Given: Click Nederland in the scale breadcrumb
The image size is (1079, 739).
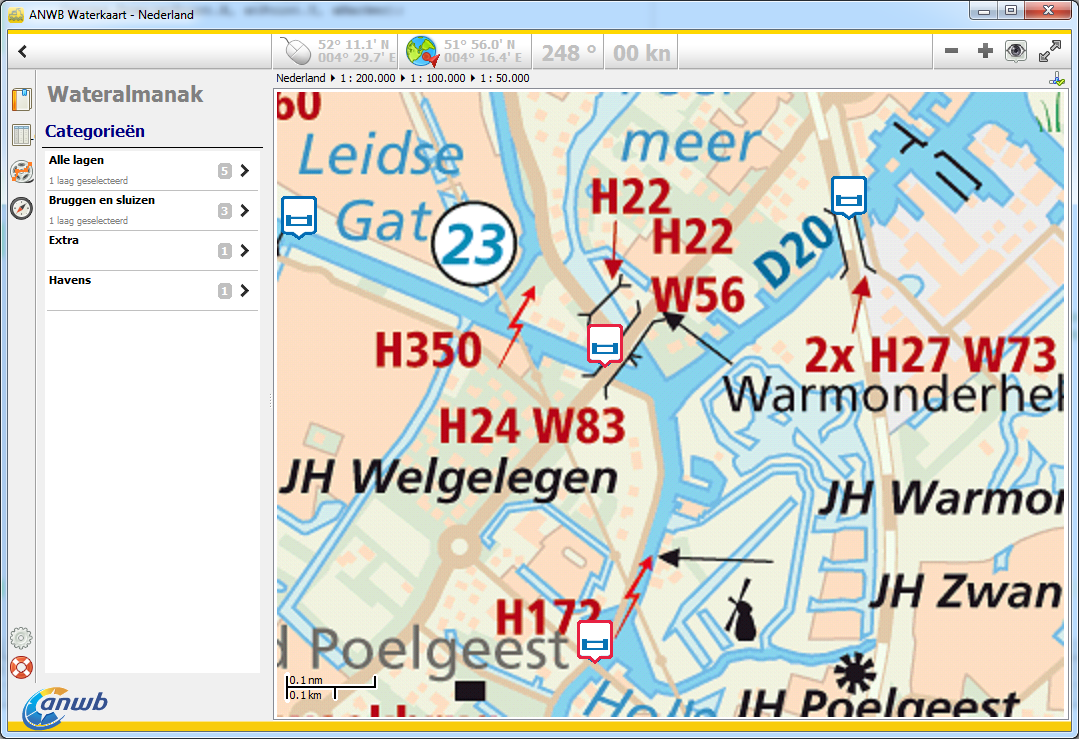Looking at the screenshot, I should tap(302, 77).
